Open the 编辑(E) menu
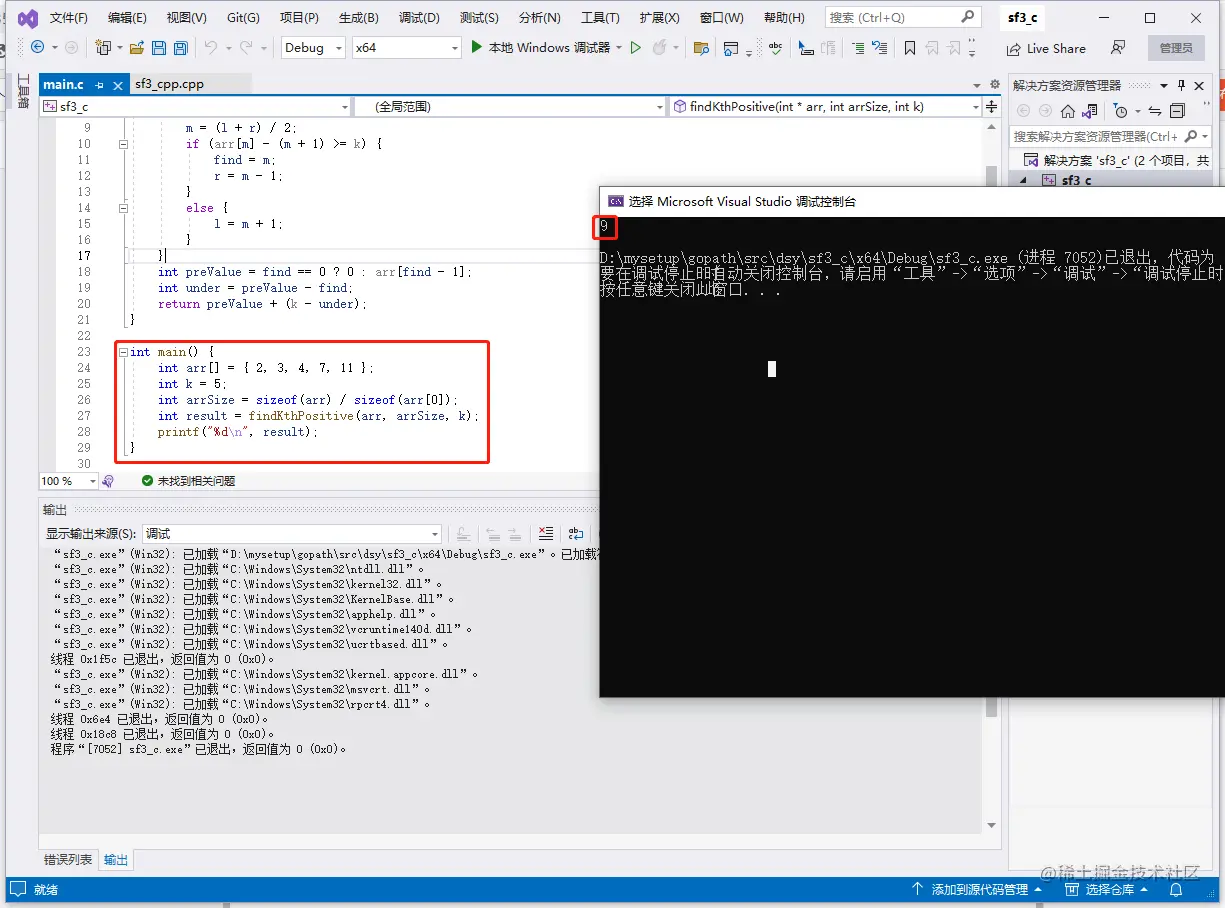1225x908 pixels. pyautogui.click(x=127, y=18)
